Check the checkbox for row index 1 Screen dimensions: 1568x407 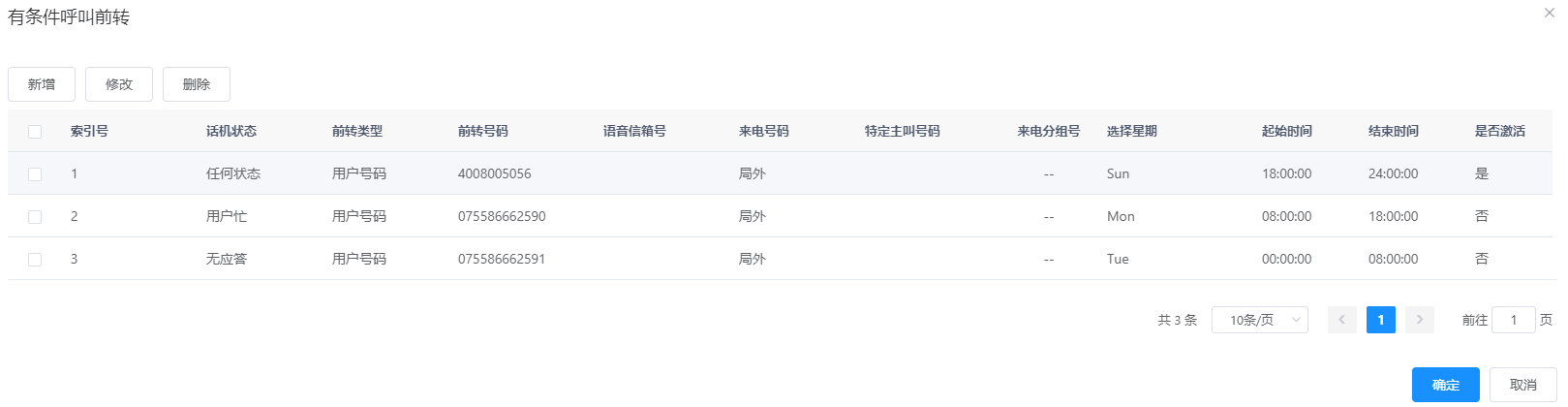pos(35,174)
